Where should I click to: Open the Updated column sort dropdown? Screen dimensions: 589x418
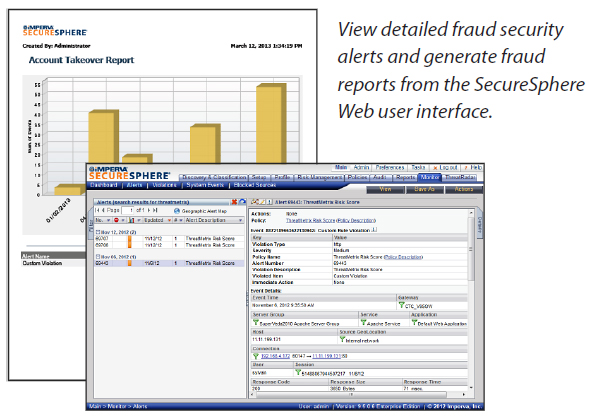tap(169, 220)
